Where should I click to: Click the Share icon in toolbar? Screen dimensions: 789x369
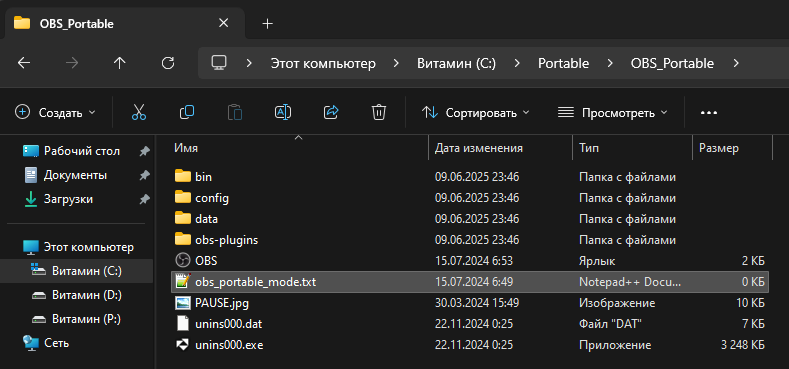pyautogui.click(x=331, y=112)
